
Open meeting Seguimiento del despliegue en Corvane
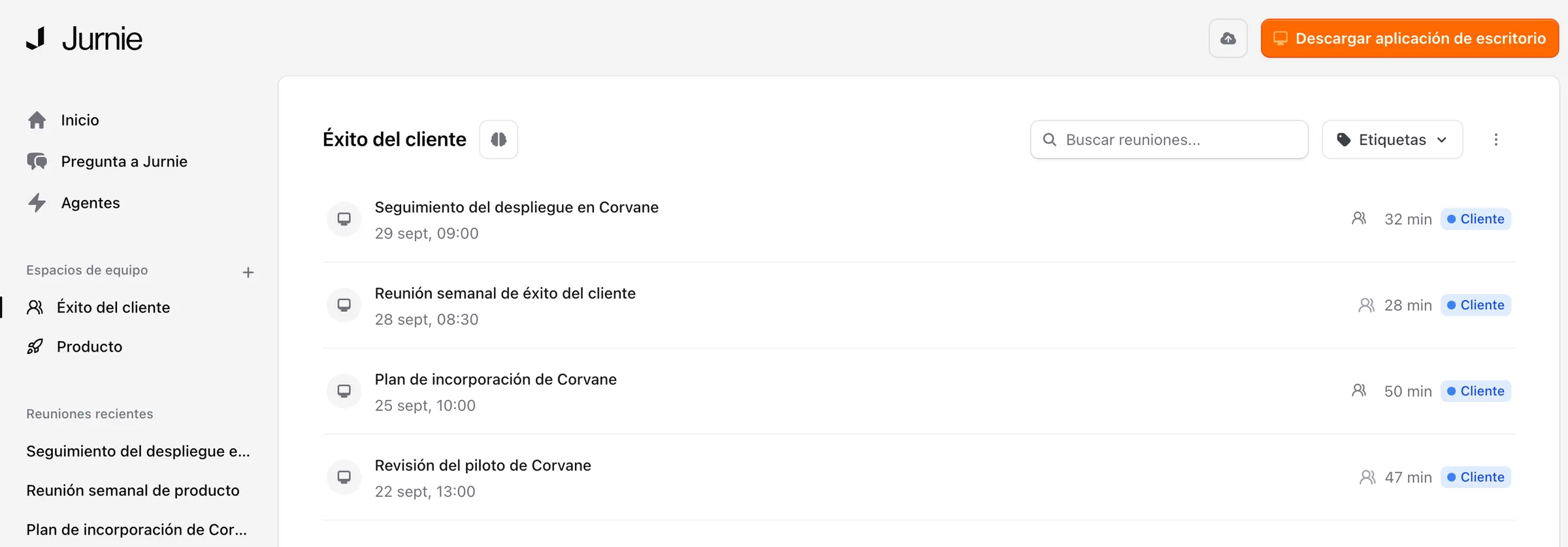[516, 207]
